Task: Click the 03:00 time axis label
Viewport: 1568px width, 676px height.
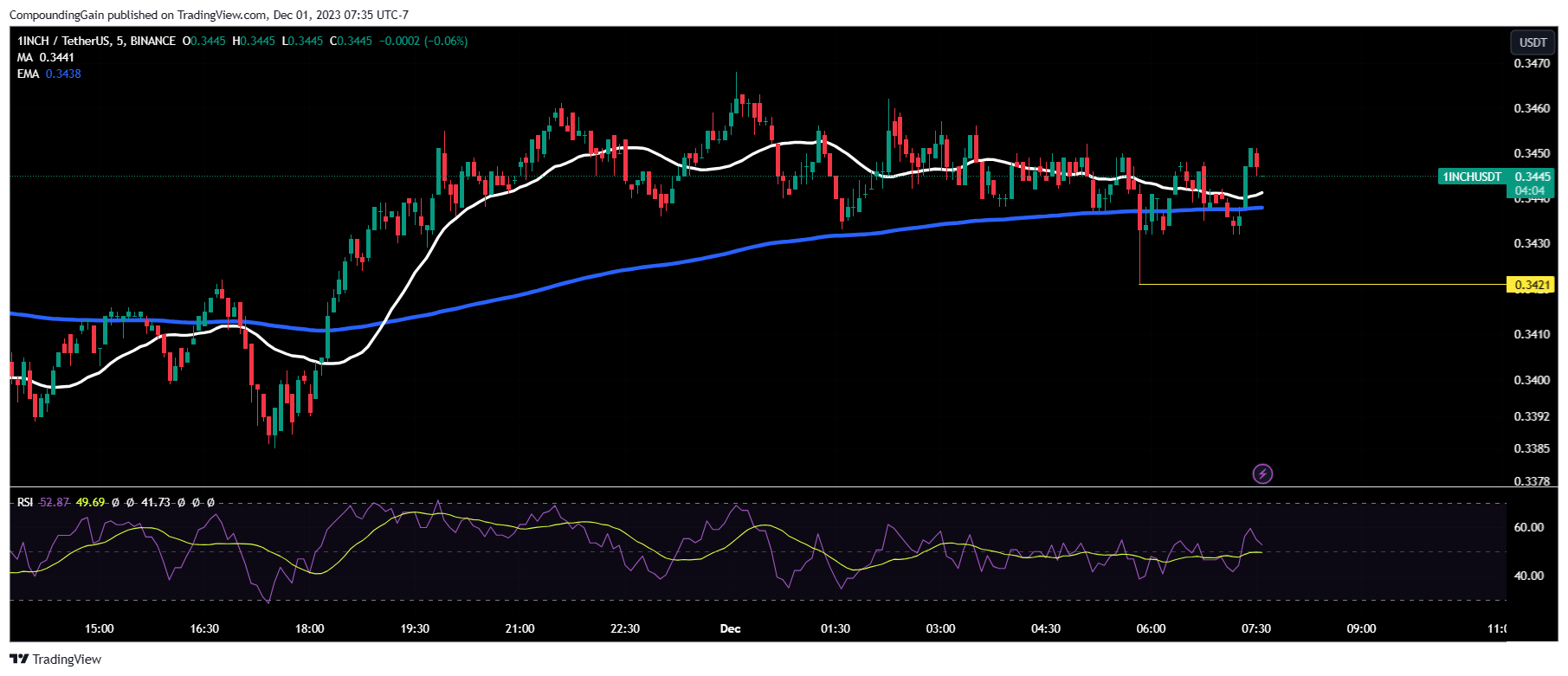Action: 940,628
